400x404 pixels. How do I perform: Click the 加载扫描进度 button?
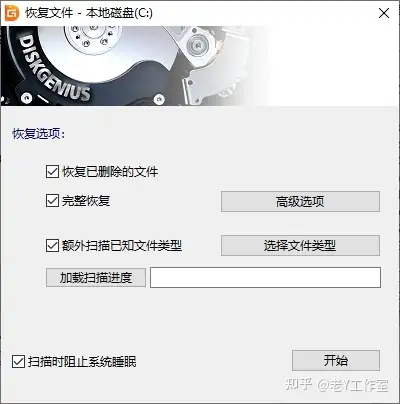click(96, 277)
